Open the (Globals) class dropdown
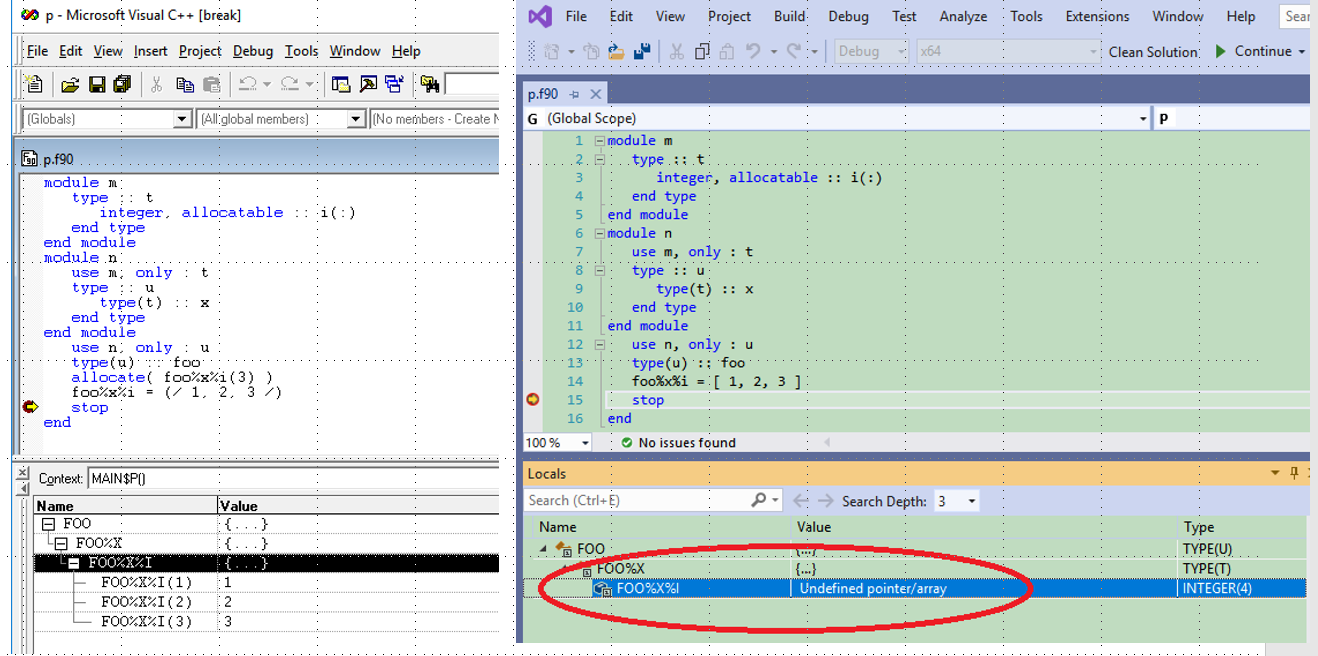The width and height of the screenshot is (1318, 656). pyautogui.click(x=182, y=119)
